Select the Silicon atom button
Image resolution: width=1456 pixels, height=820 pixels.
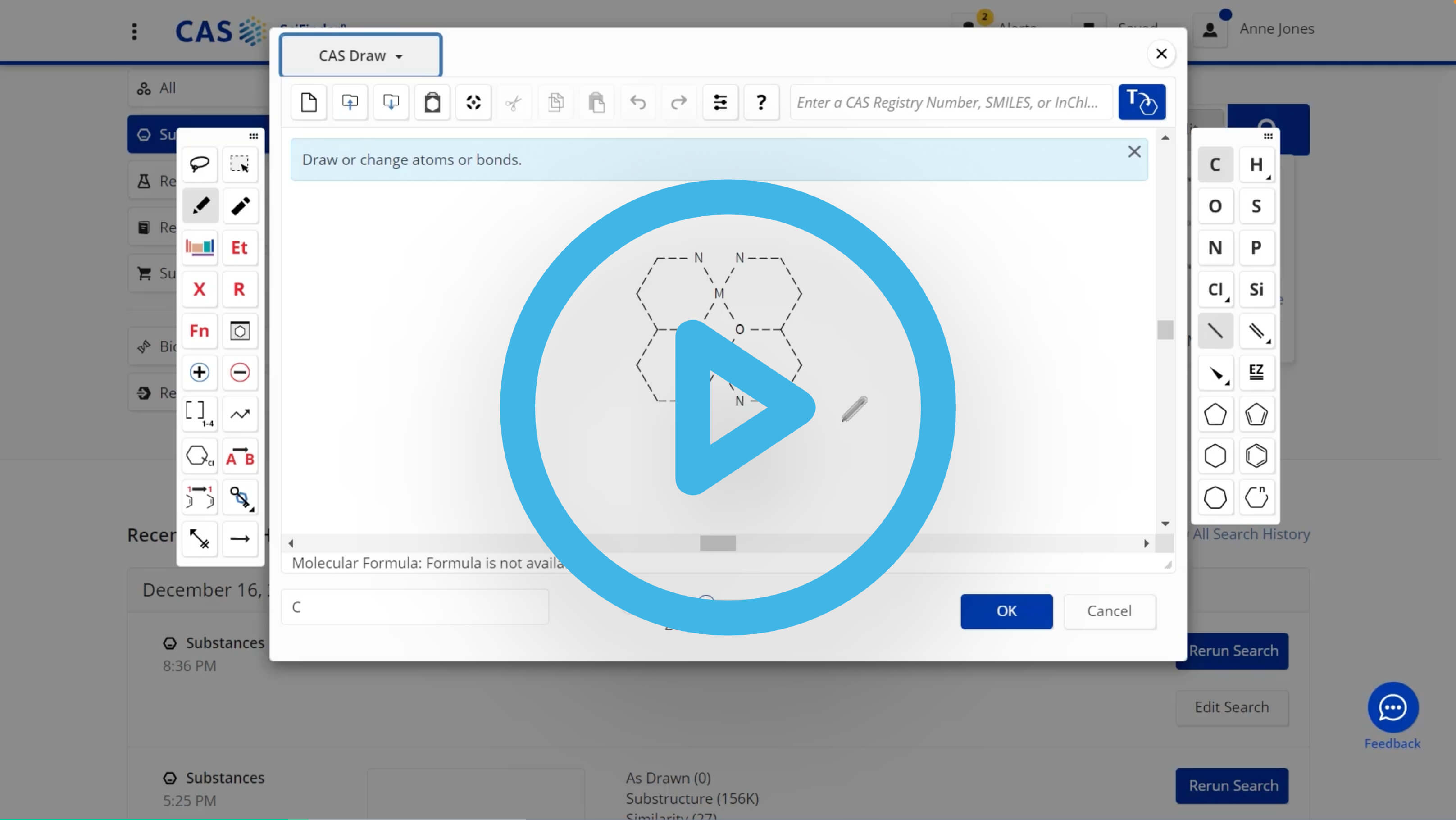tap(1256, 289)
